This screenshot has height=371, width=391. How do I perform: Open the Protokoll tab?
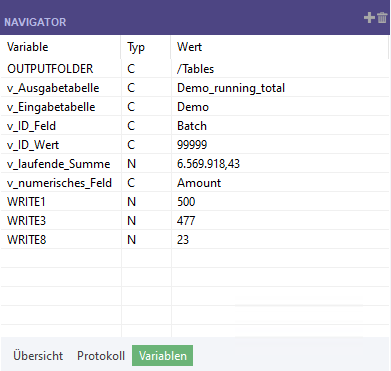[x=101, y=356]
